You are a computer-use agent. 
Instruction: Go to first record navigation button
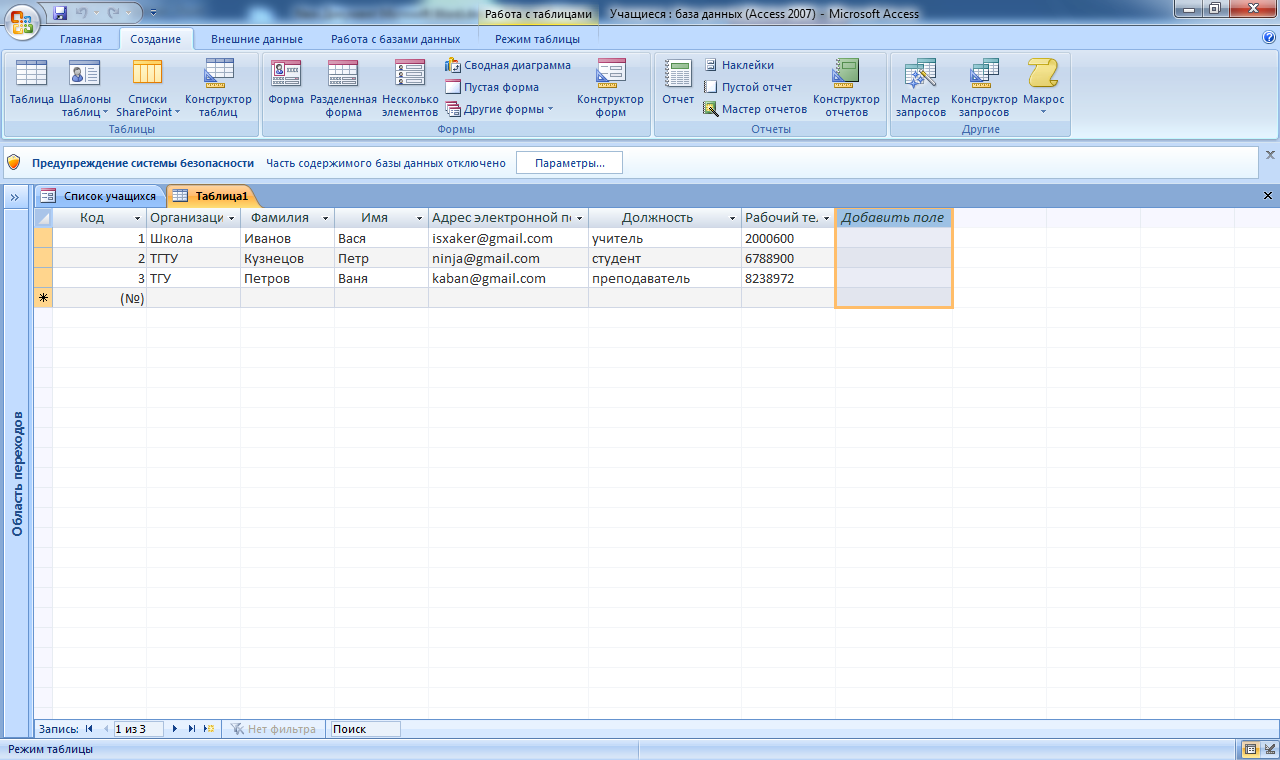(x=89, y=729)
